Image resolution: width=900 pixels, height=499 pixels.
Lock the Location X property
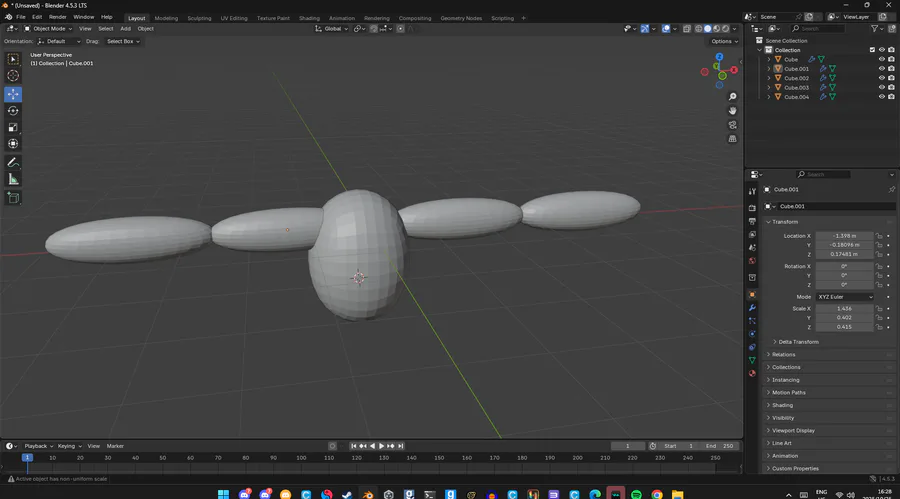879,236
